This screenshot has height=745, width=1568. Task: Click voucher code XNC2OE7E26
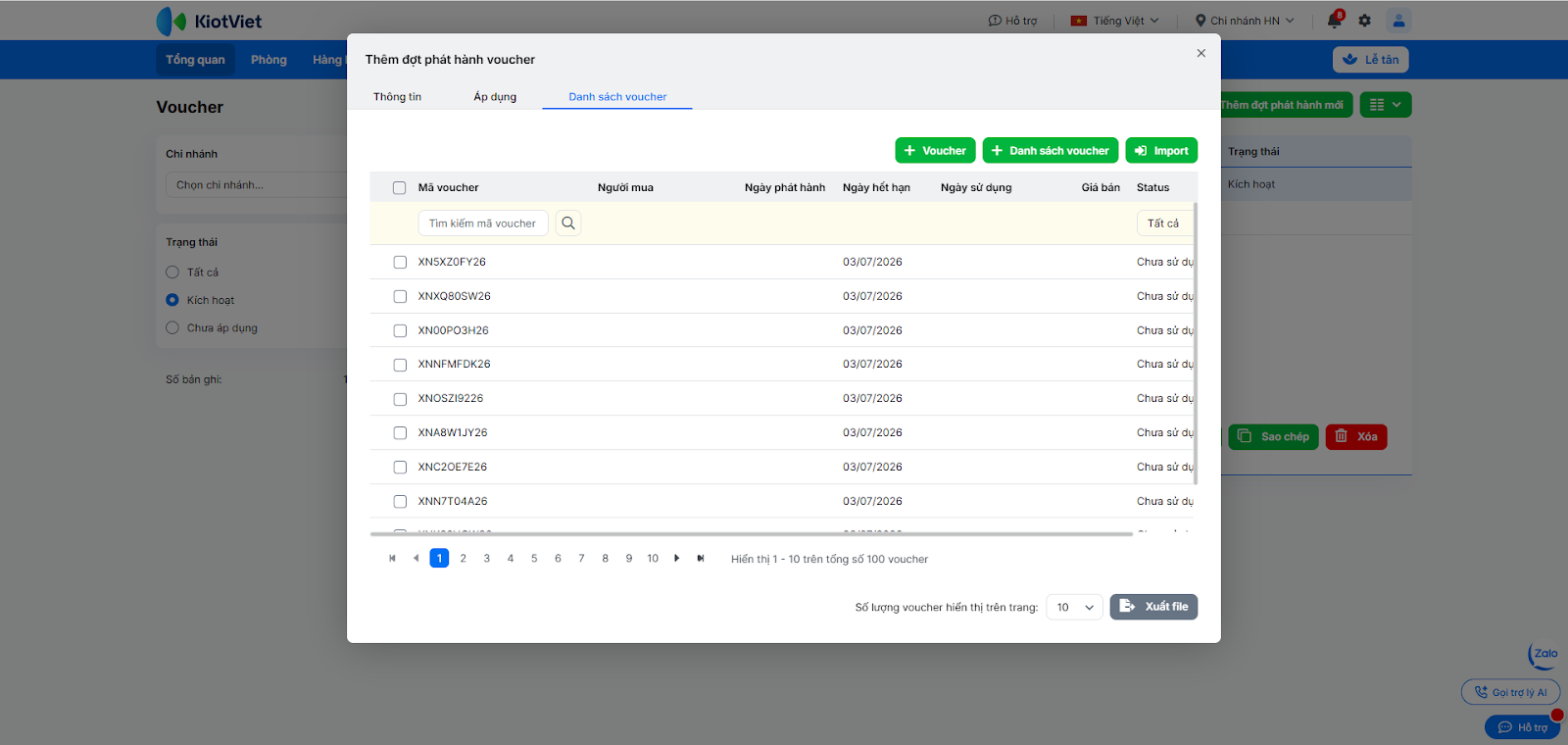453,468
